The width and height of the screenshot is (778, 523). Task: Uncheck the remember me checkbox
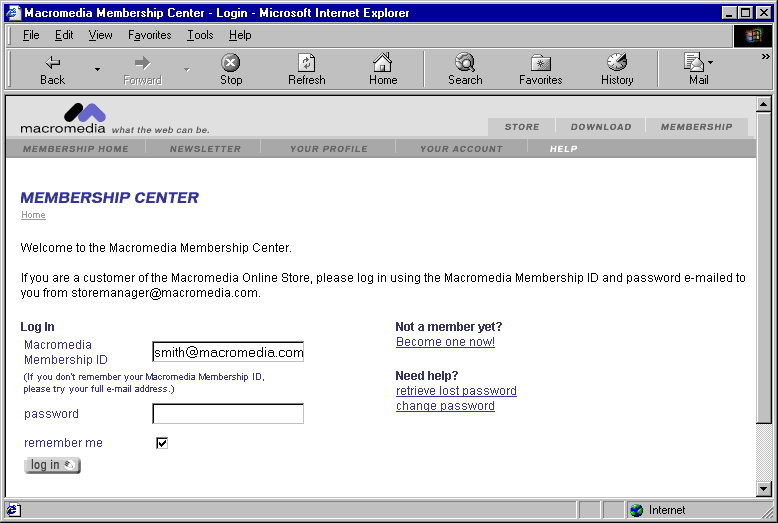(162, 443)
